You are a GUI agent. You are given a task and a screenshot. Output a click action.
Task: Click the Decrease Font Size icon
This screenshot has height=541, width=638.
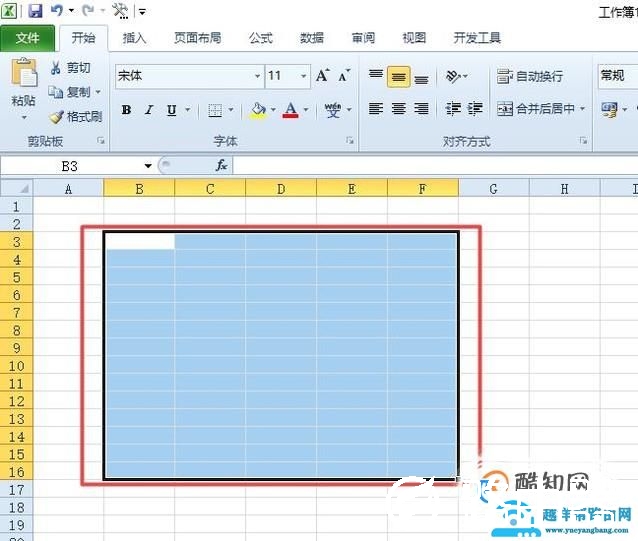[344, 76]
